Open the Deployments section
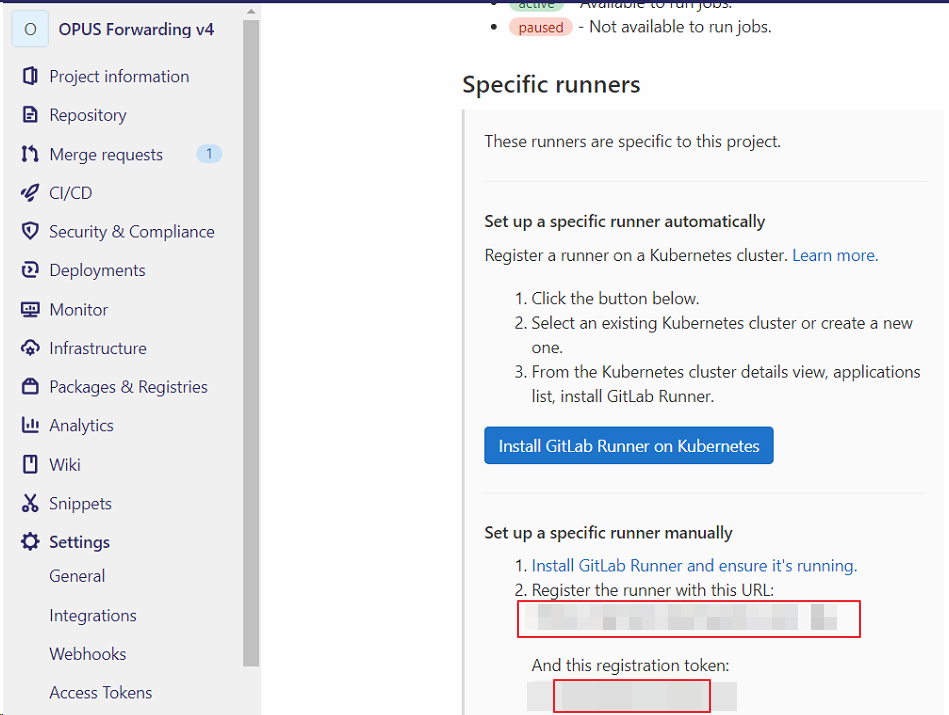This screenshot has height=715, width=949. (x=97, y=270)
